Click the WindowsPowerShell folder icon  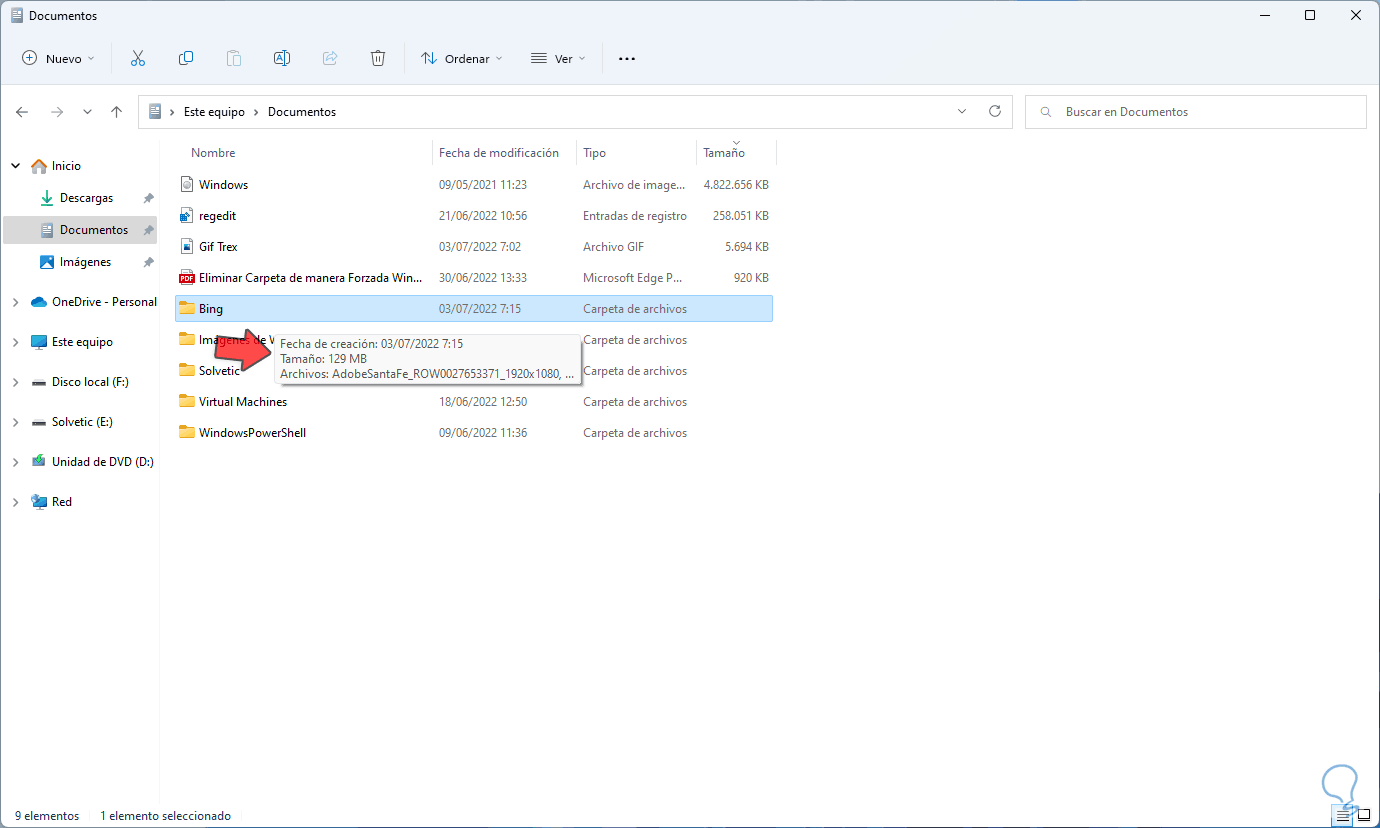point(186,433)
